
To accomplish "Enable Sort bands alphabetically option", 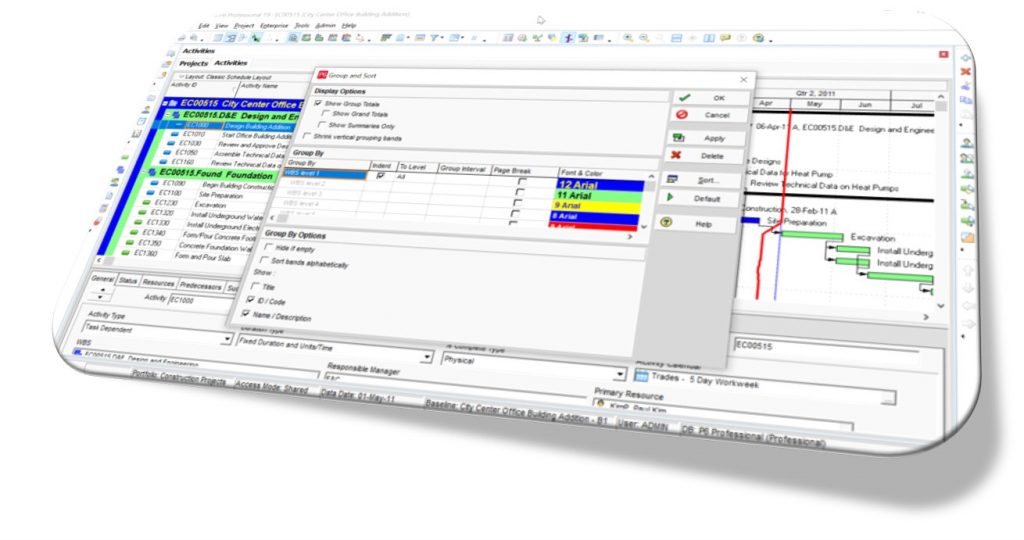I will [264, 260].
